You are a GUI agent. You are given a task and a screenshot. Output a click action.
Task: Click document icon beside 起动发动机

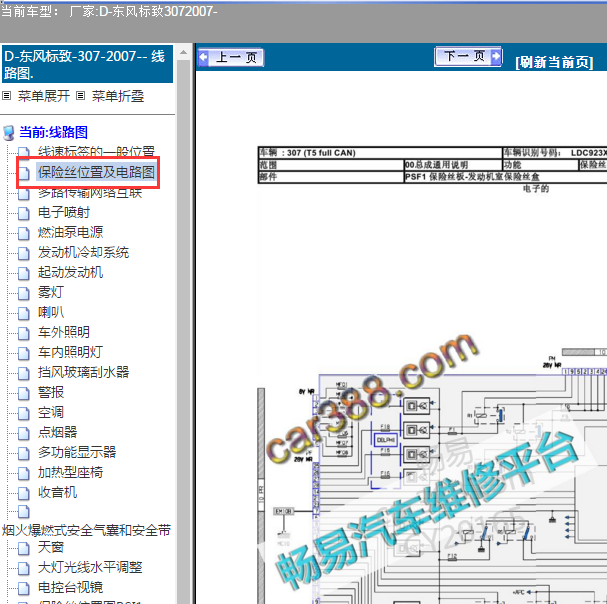click(x=24, y=273)
